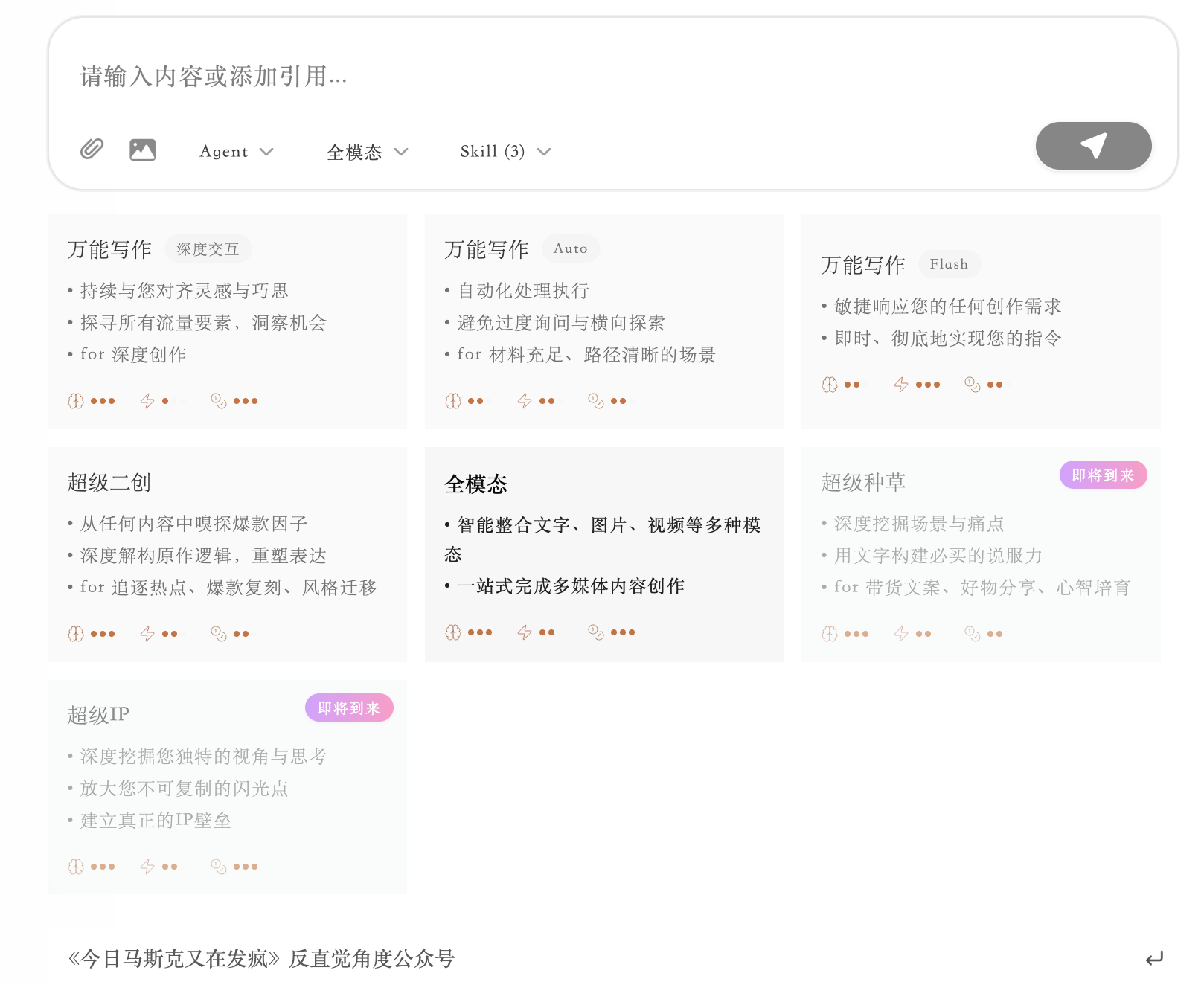Click the lightning icon in the 超级二创 card
This screenshot has width=1204, height=985.
[147, 634]
